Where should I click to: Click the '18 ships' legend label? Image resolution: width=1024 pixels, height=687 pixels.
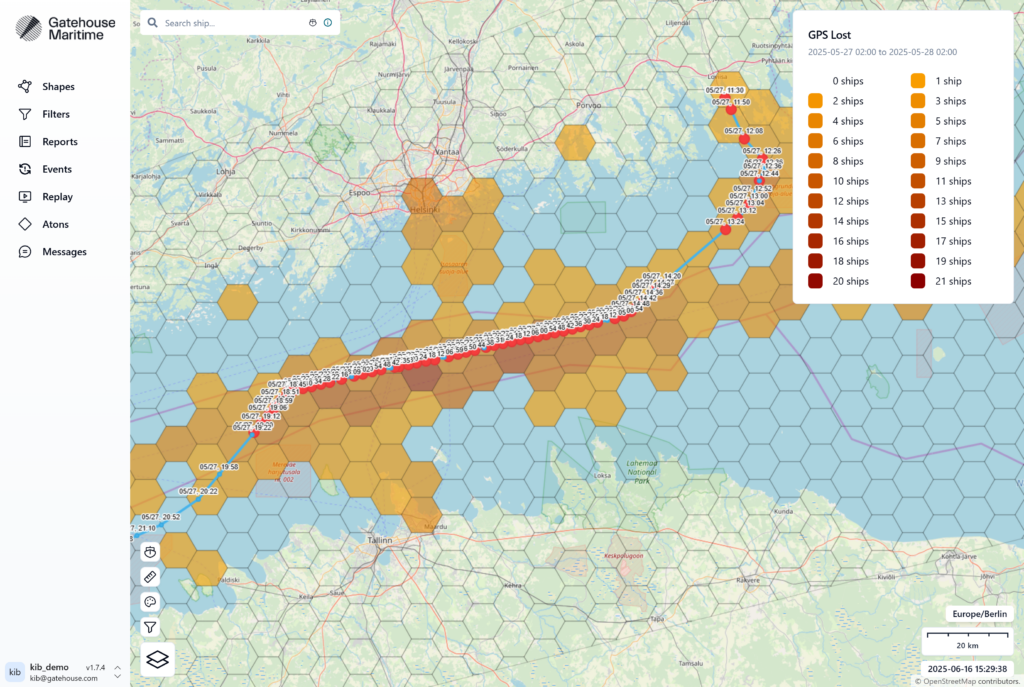[x=850, y=261]
